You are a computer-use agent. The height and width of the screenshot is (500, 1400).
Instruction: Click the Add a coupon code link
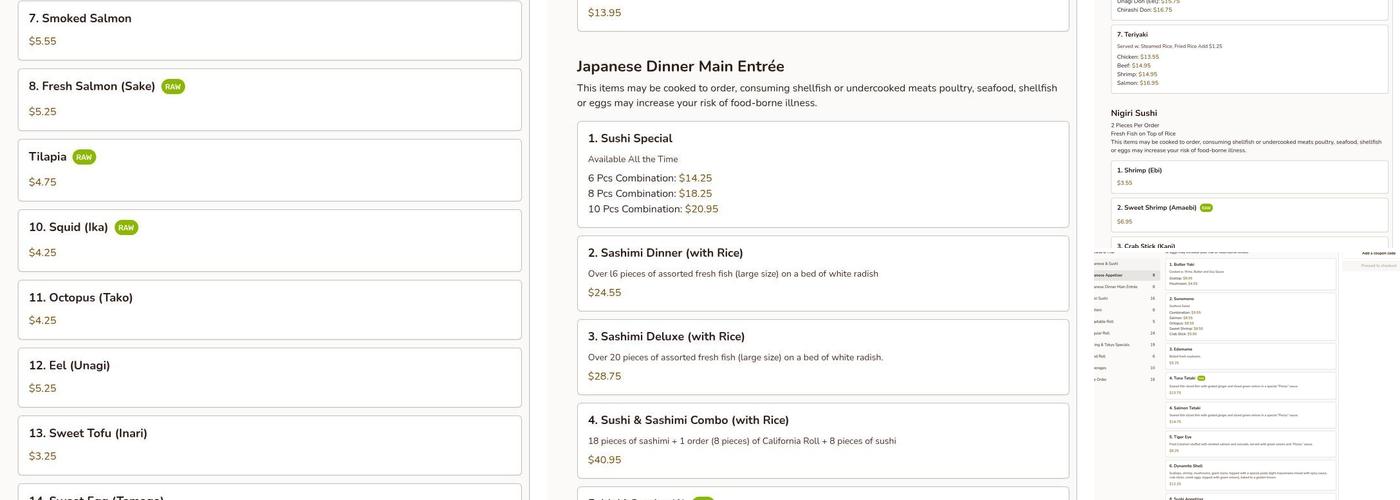point(1378,253)
